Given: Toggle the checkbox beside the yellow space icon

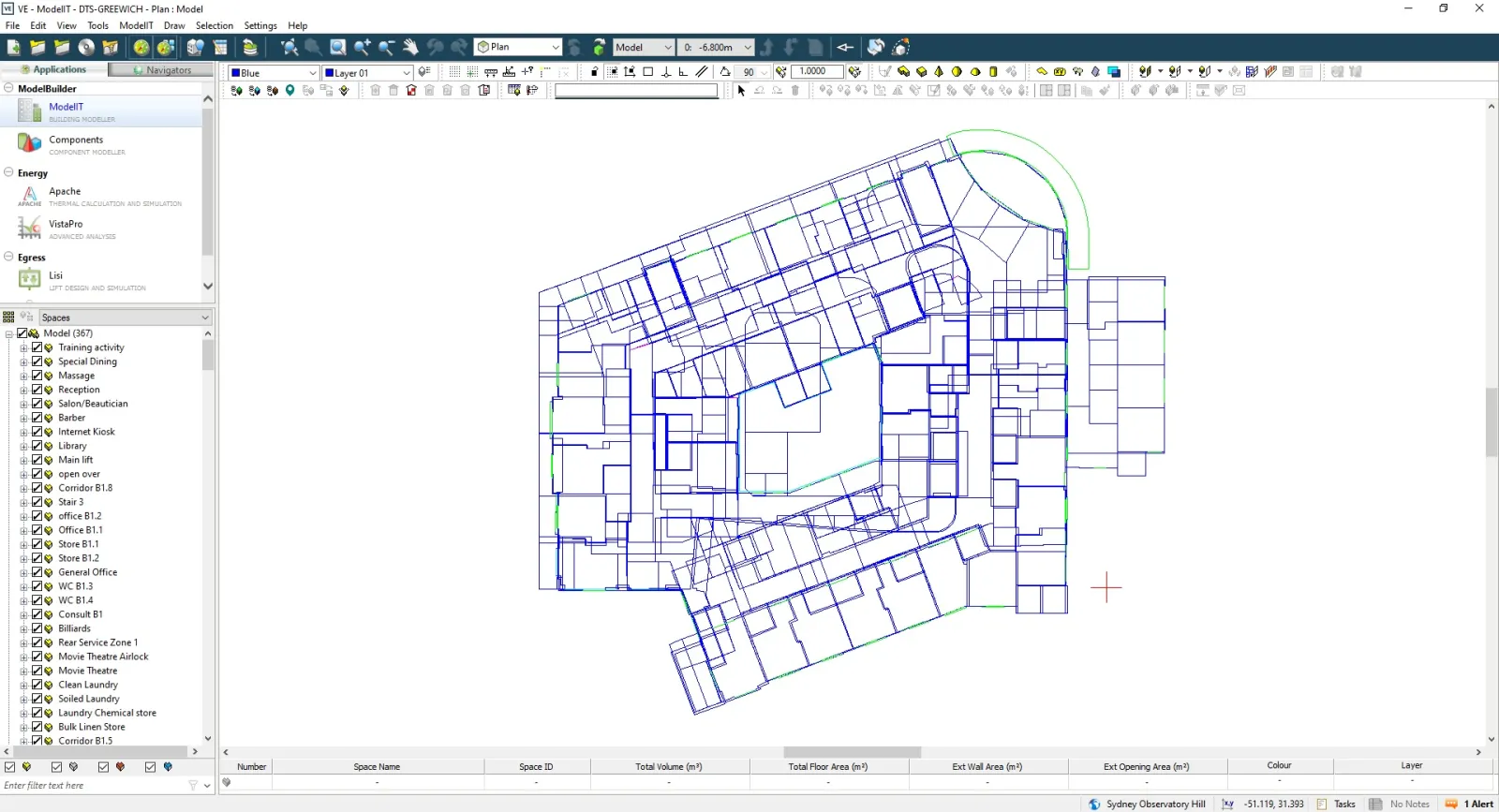Looking at the screenshot, I should [9, 767].
